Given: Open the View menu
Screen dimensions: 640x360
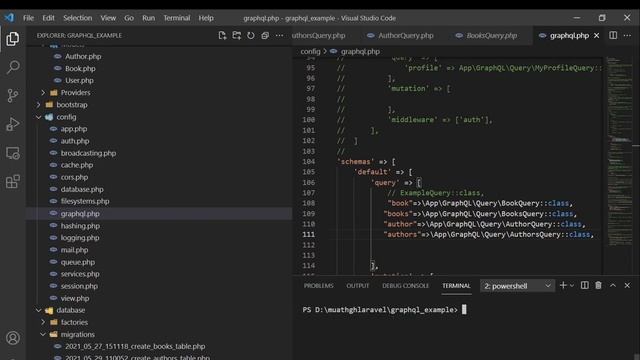Looking at the screenshot, I should tap(108, 18).
